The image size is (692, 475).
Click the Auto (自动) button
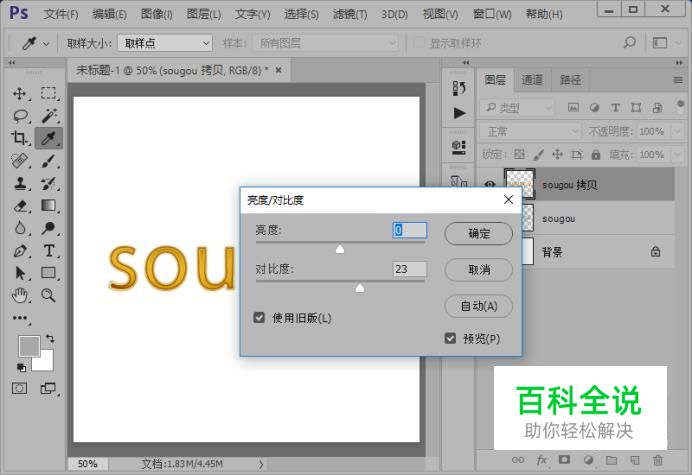478,306
